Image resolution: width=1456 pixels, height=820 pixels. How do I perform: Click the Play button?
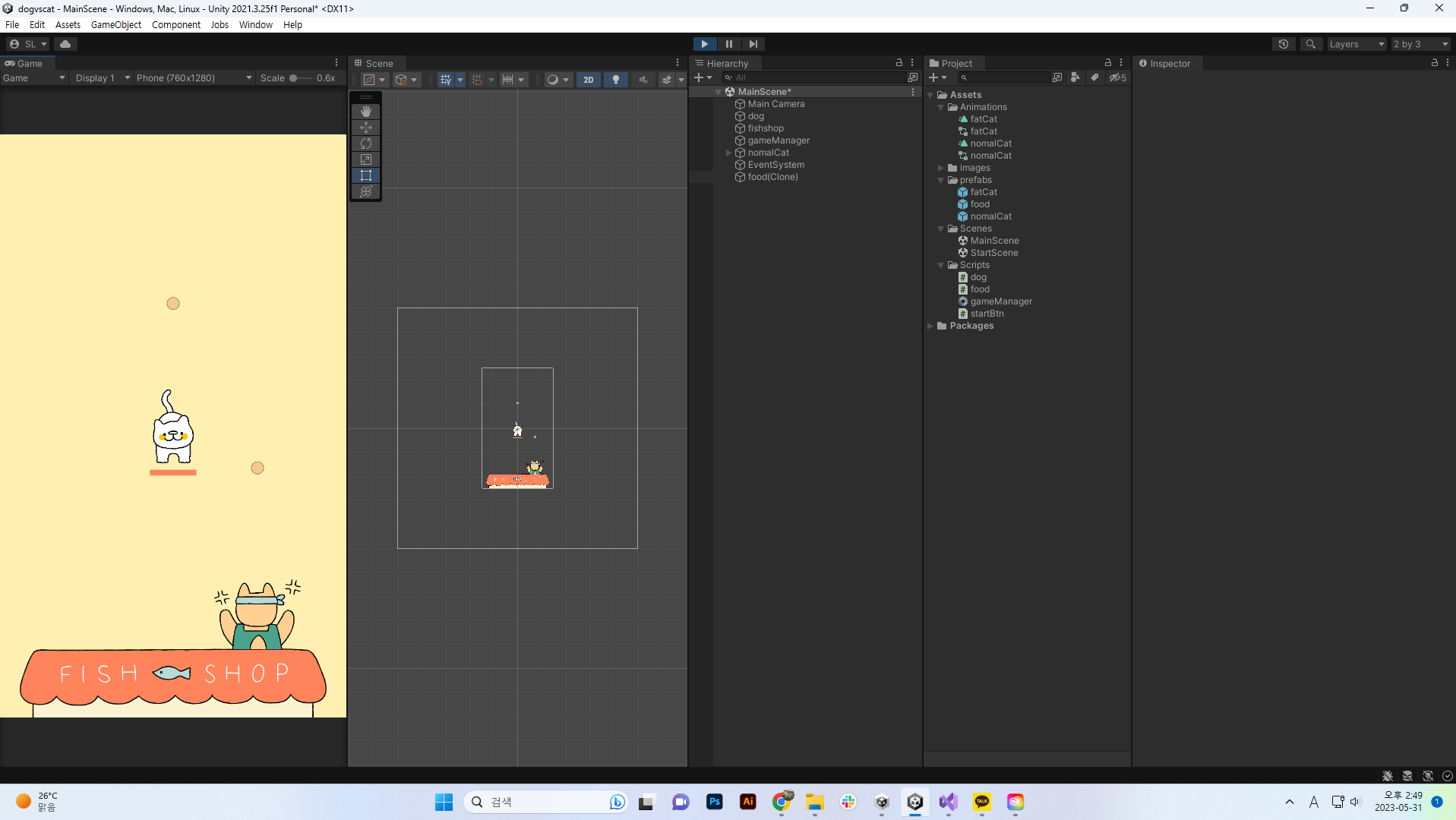[705, 44]
